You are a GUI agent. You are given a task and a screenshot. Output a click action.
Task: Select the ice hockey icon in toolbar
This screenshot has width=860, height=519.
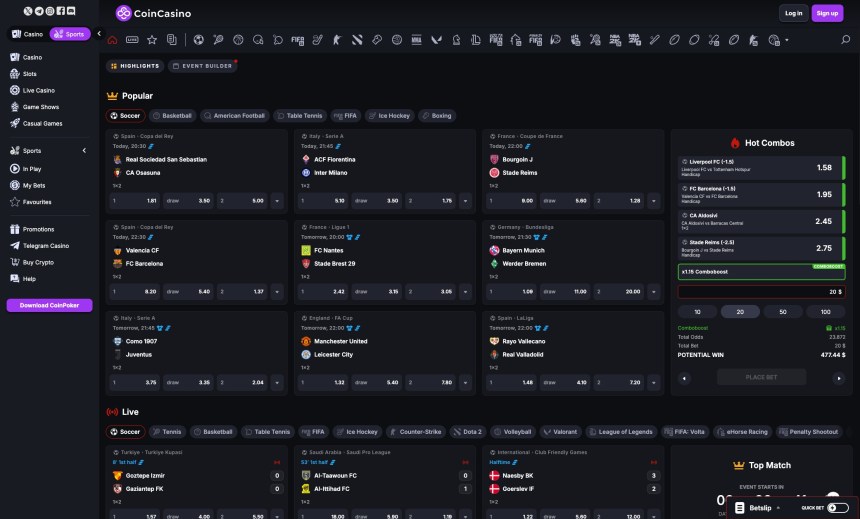point(318,40)
